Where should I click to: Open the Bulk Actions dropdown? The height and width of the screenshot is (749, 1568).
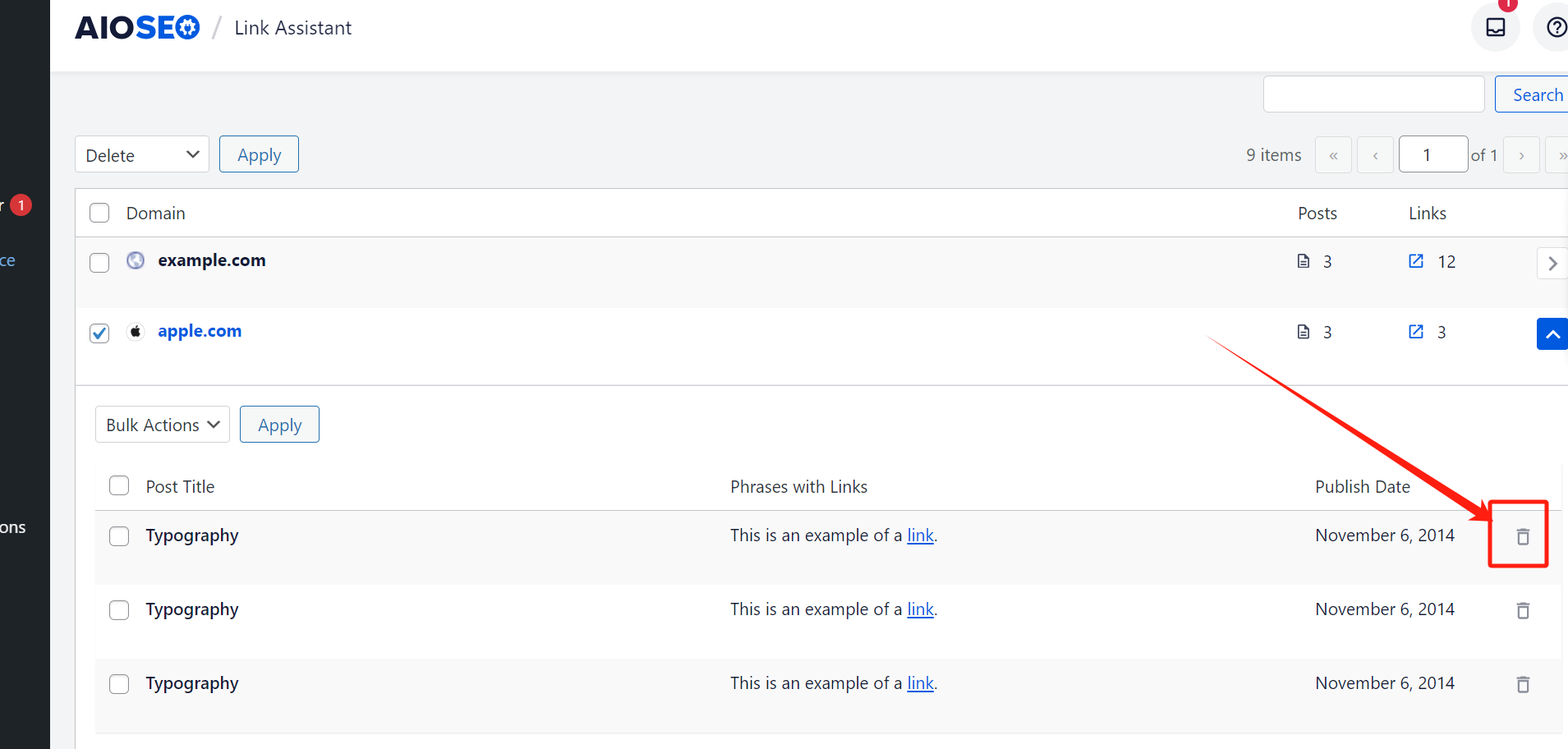[x=163, y=425]
